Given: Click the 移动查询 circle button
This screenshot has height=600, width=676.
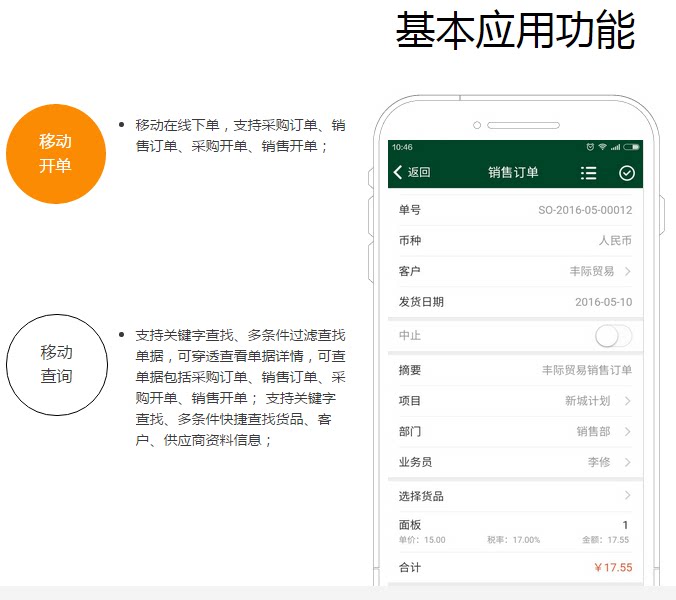Looking at the screenshot, I should click(x=56, y=365).
